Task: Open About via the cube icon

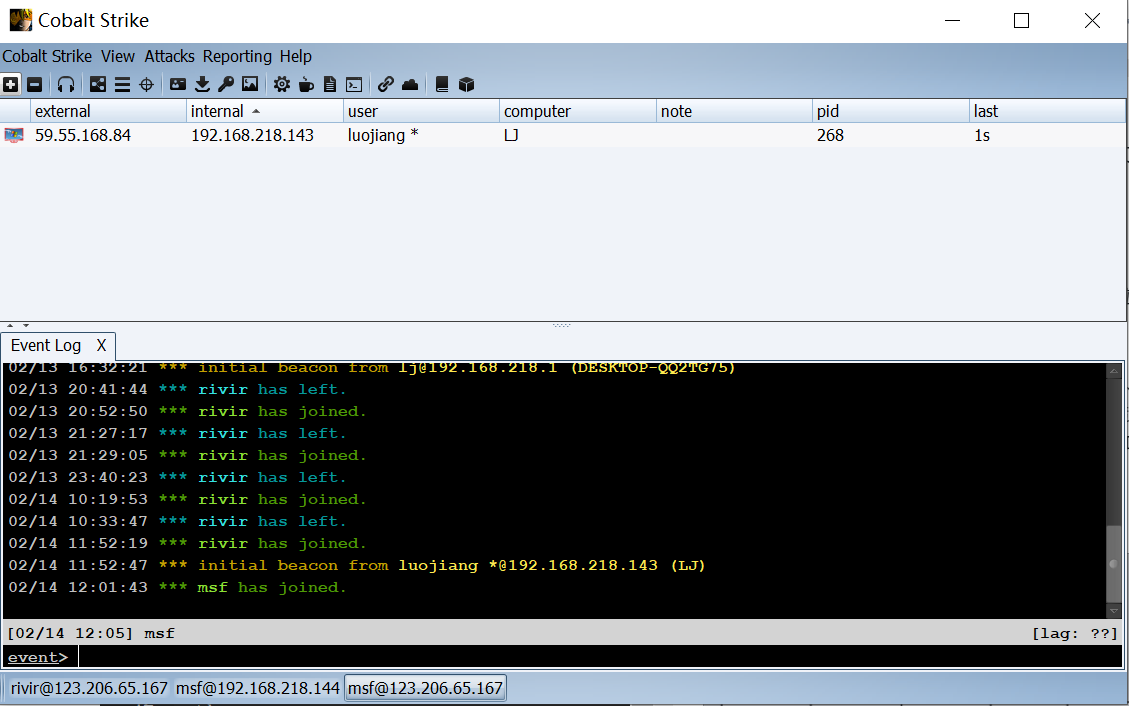Action: point(467,84)
